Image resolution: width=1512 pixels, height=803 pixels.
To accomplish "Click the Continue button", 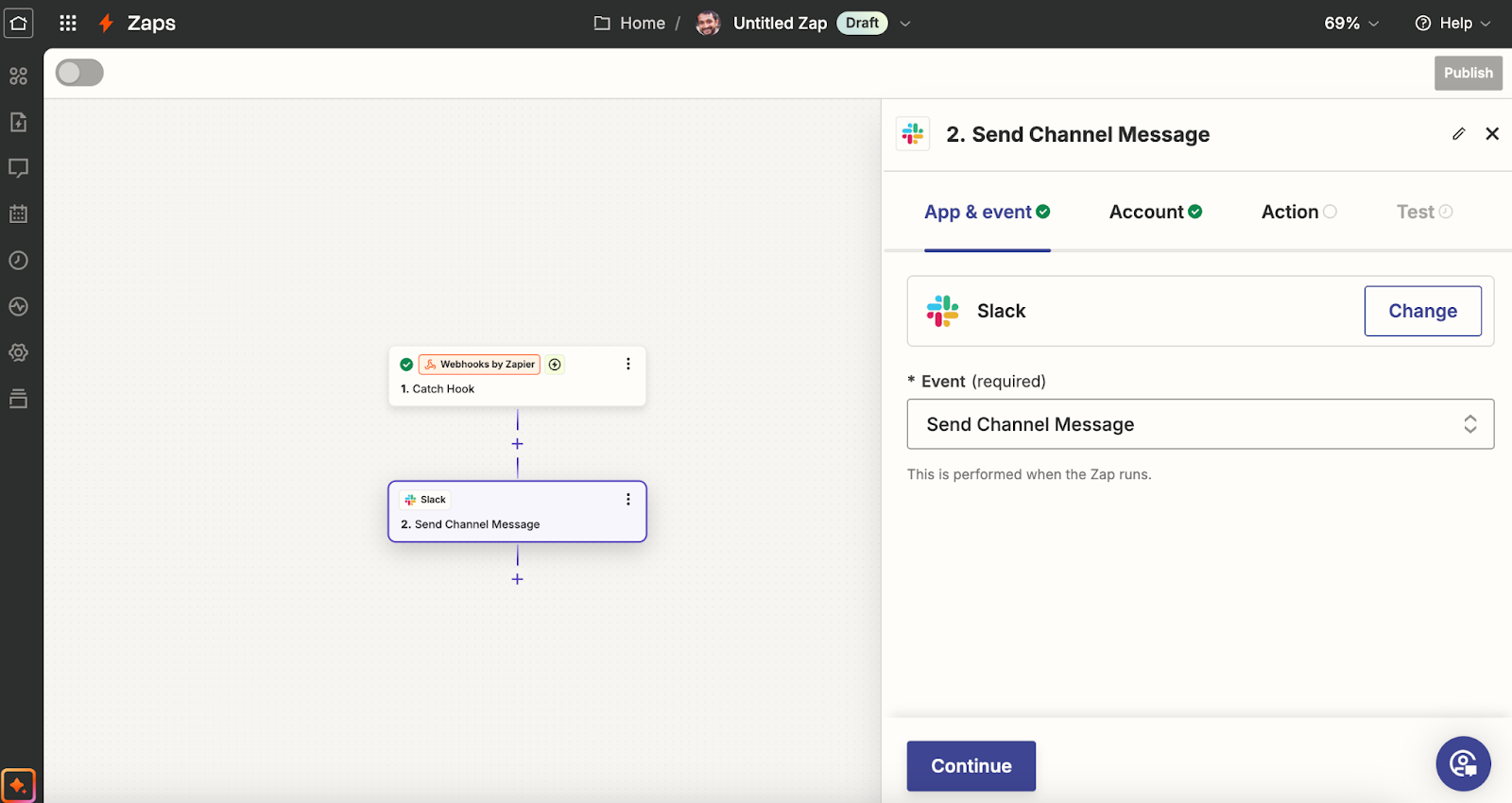I will coord(971,765).
